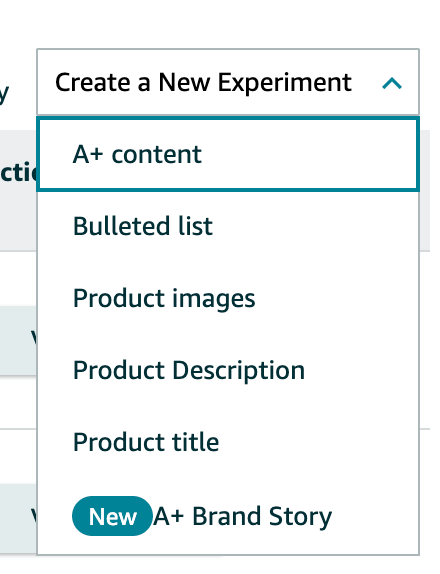
Task: Choose Bulleted list from the menu
Action: point(228,226)
